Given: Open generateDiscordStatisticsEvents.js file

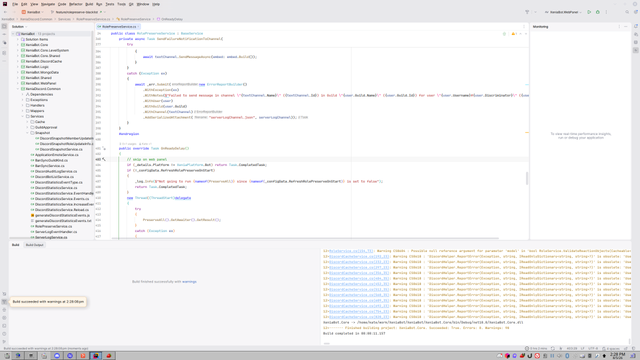Looking at the screenshot, I should (62, 215).
